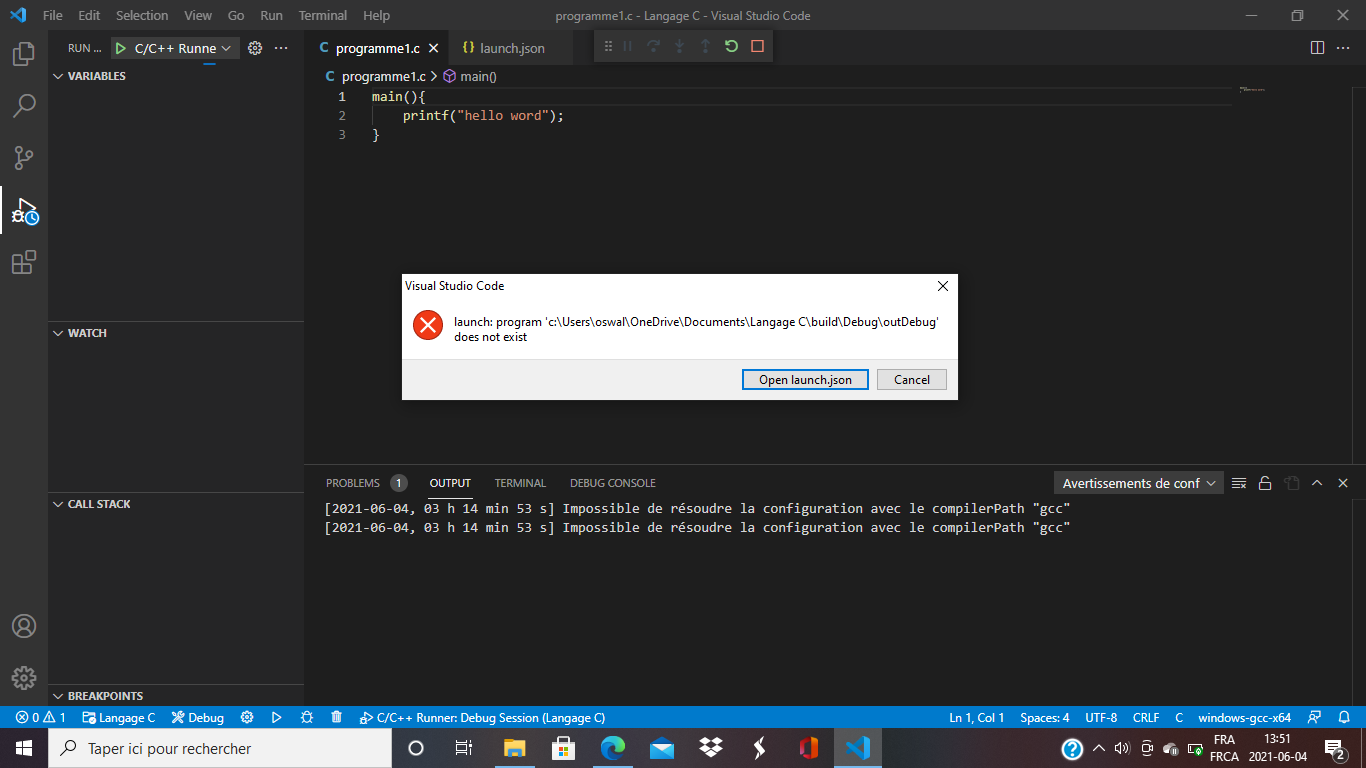The image size is (1366, 768).
Task: Change the CRLF end of line setting
Action: pyautogui.click(x=1146, y=718)
